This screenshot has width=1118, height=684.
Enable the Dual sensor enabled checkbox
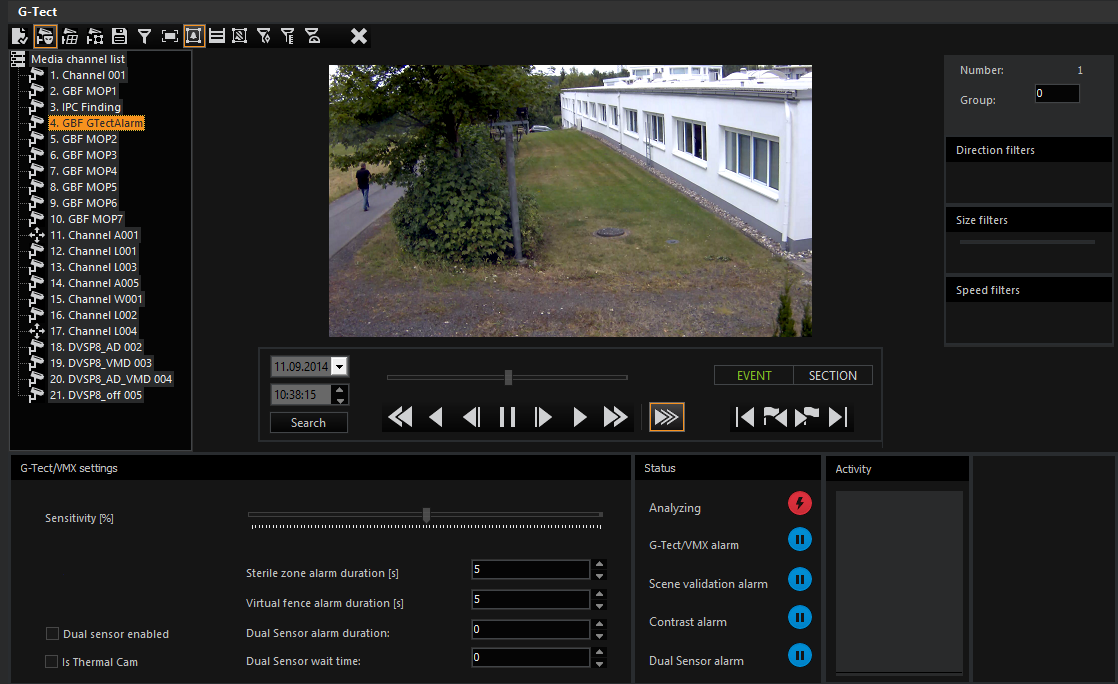point(52,634)
